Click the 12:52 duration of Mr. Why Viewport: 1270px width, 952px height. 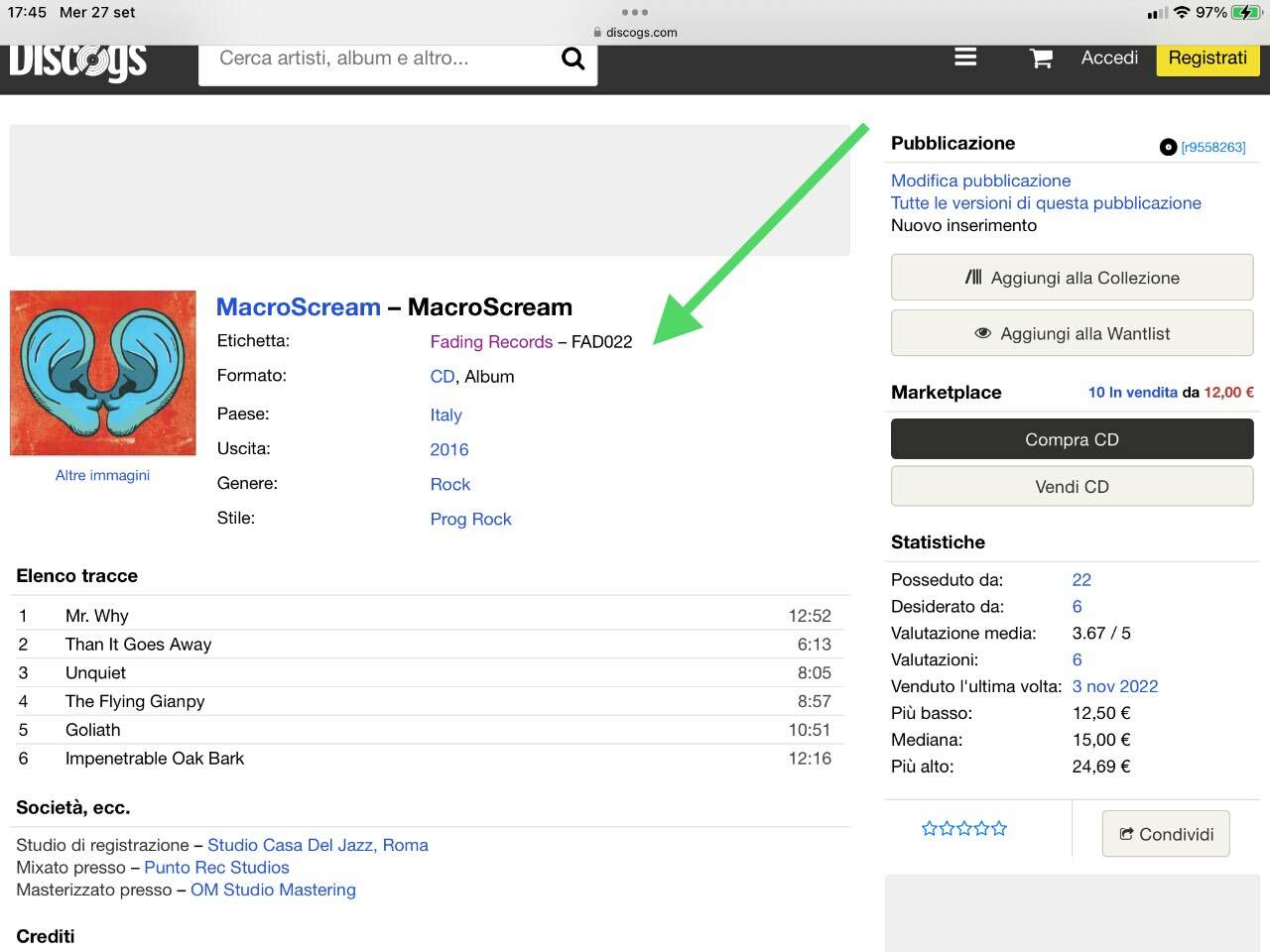[810, 616]
